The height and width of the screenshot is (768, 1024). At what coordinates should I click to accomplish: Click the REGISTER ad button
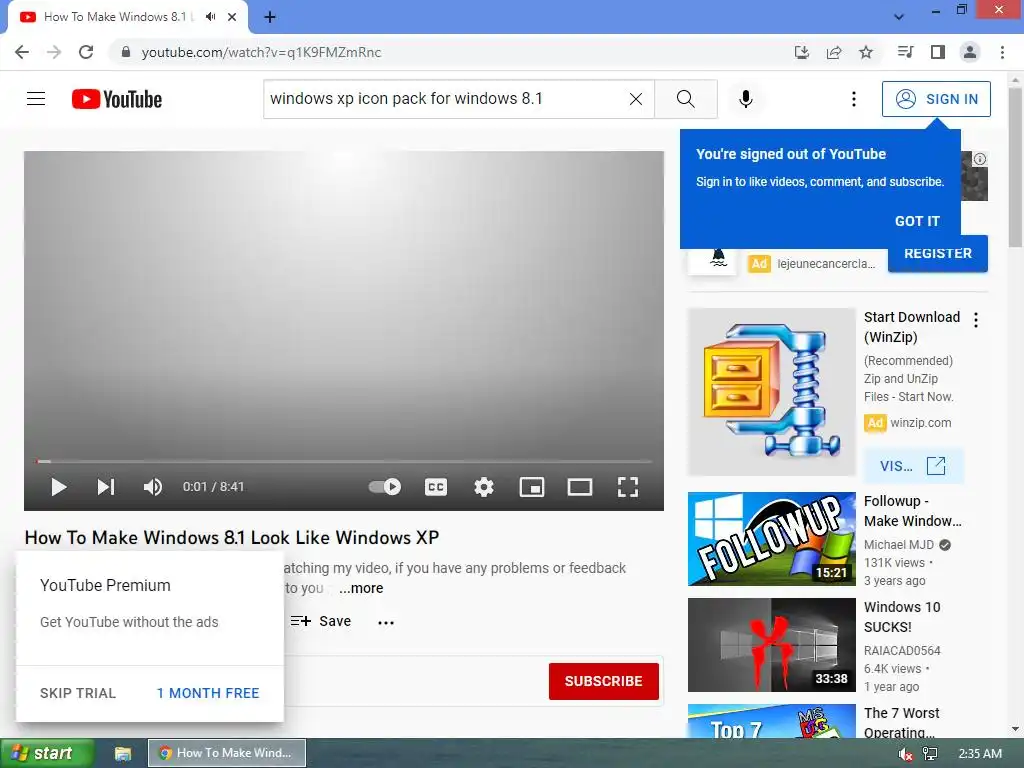point(938,253)
